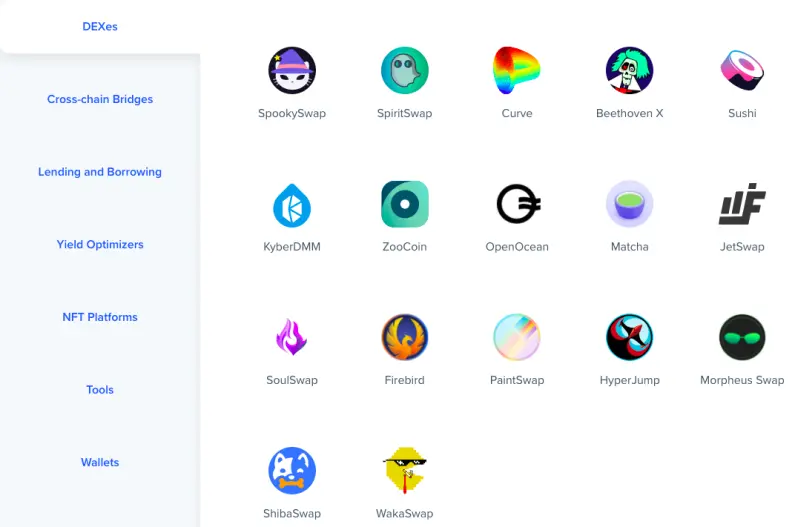Open the pastel PaintSwap icon

point(517,337)
